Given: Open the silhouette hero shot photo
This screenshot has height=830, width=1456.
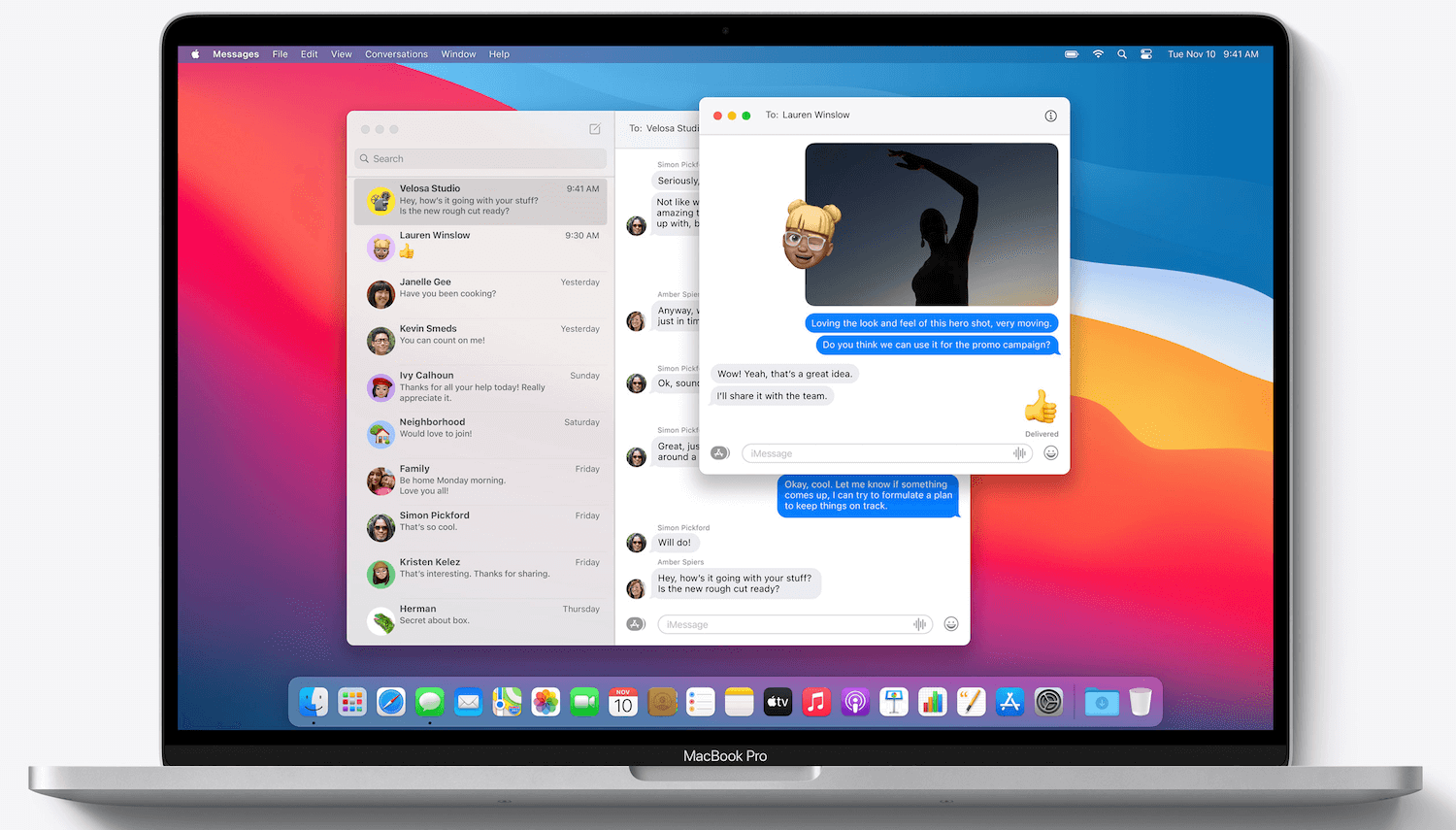Looking at the screenshot, I should [x=931, y=224].
